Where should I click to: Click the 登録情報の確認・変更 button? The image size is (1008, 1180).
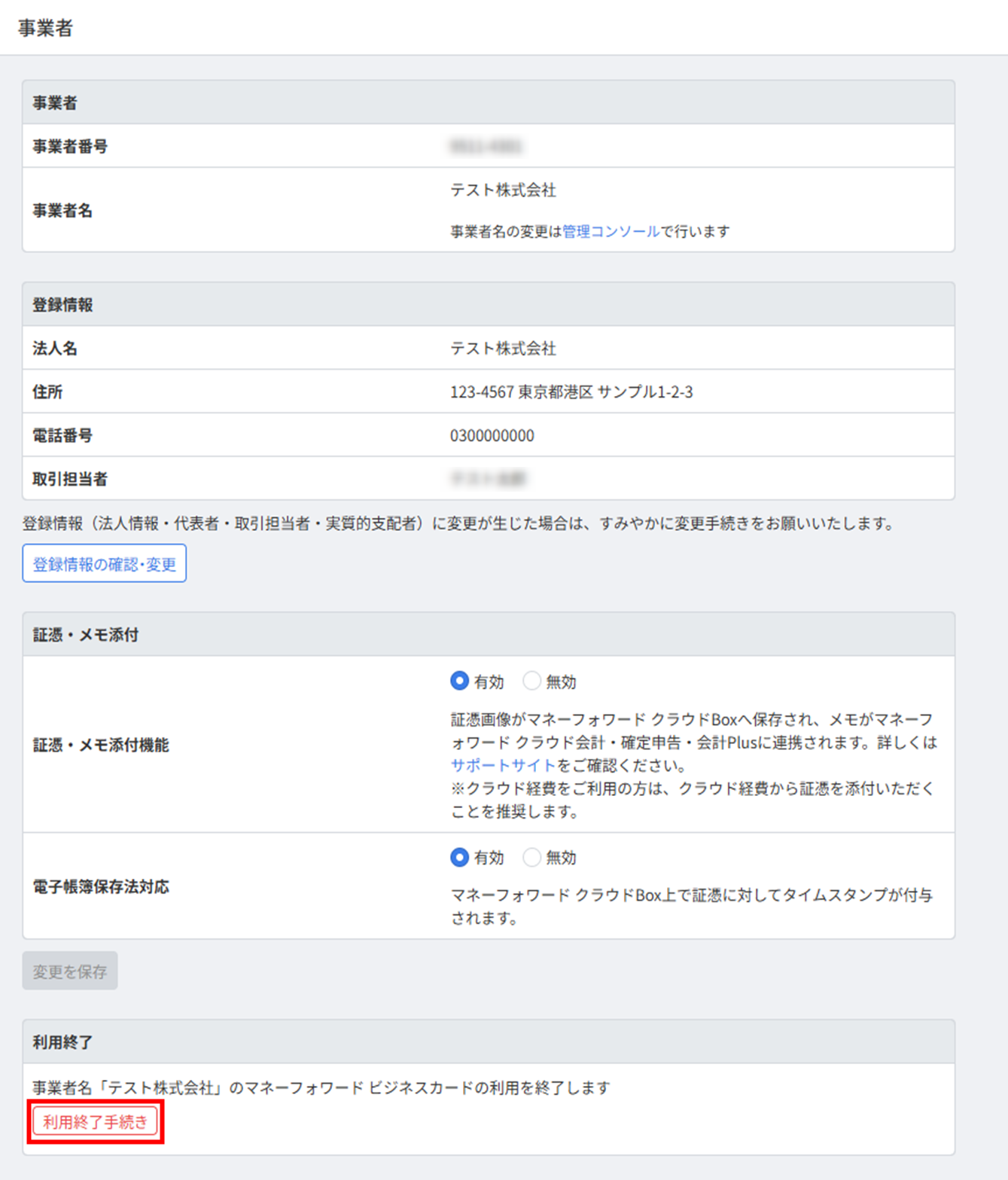(x=105, y=564)
